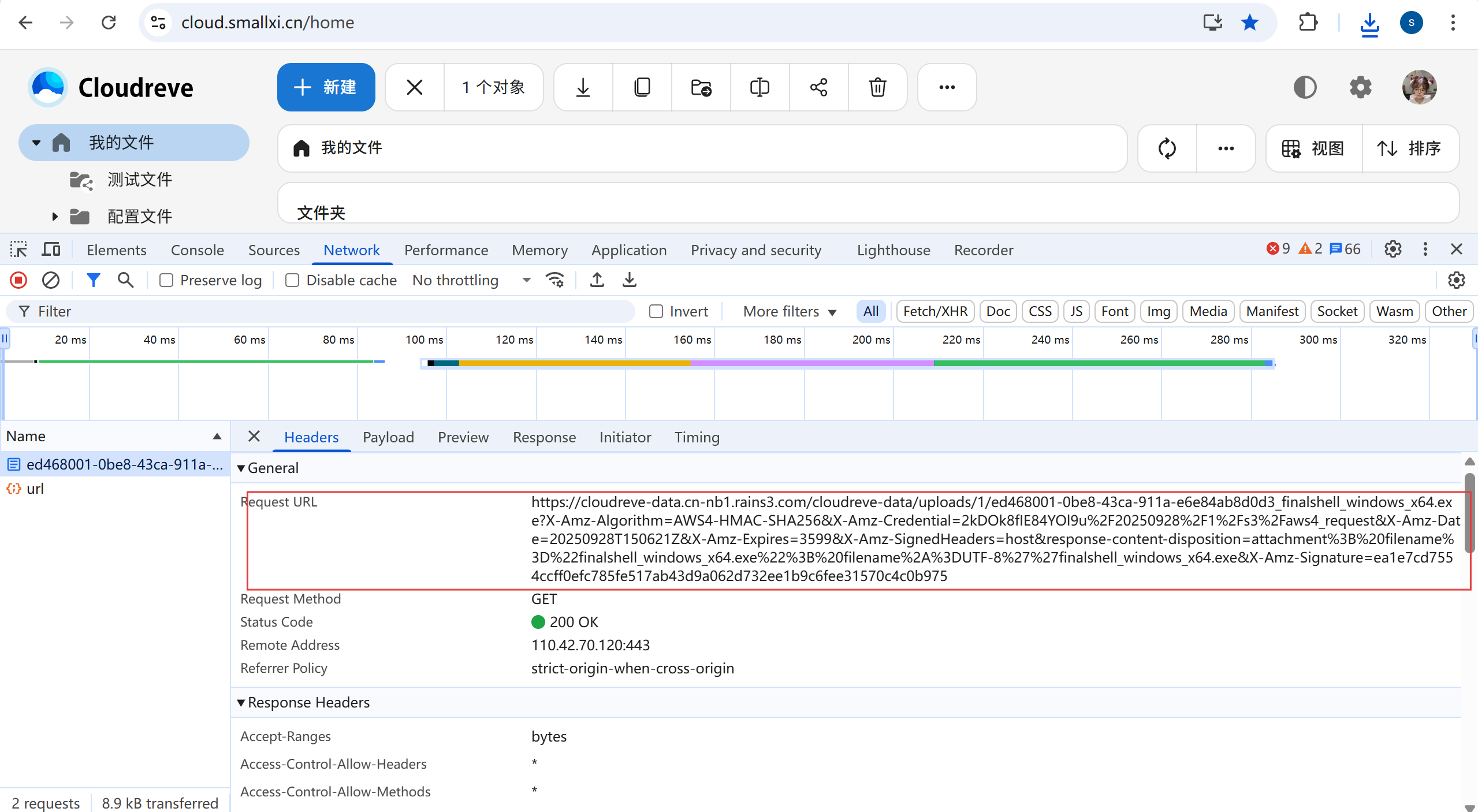Image resolution: width=1478 pixels, height=812 pixels.
Task: Clear network log with circle-slash icon
Action: pos(51,280)
